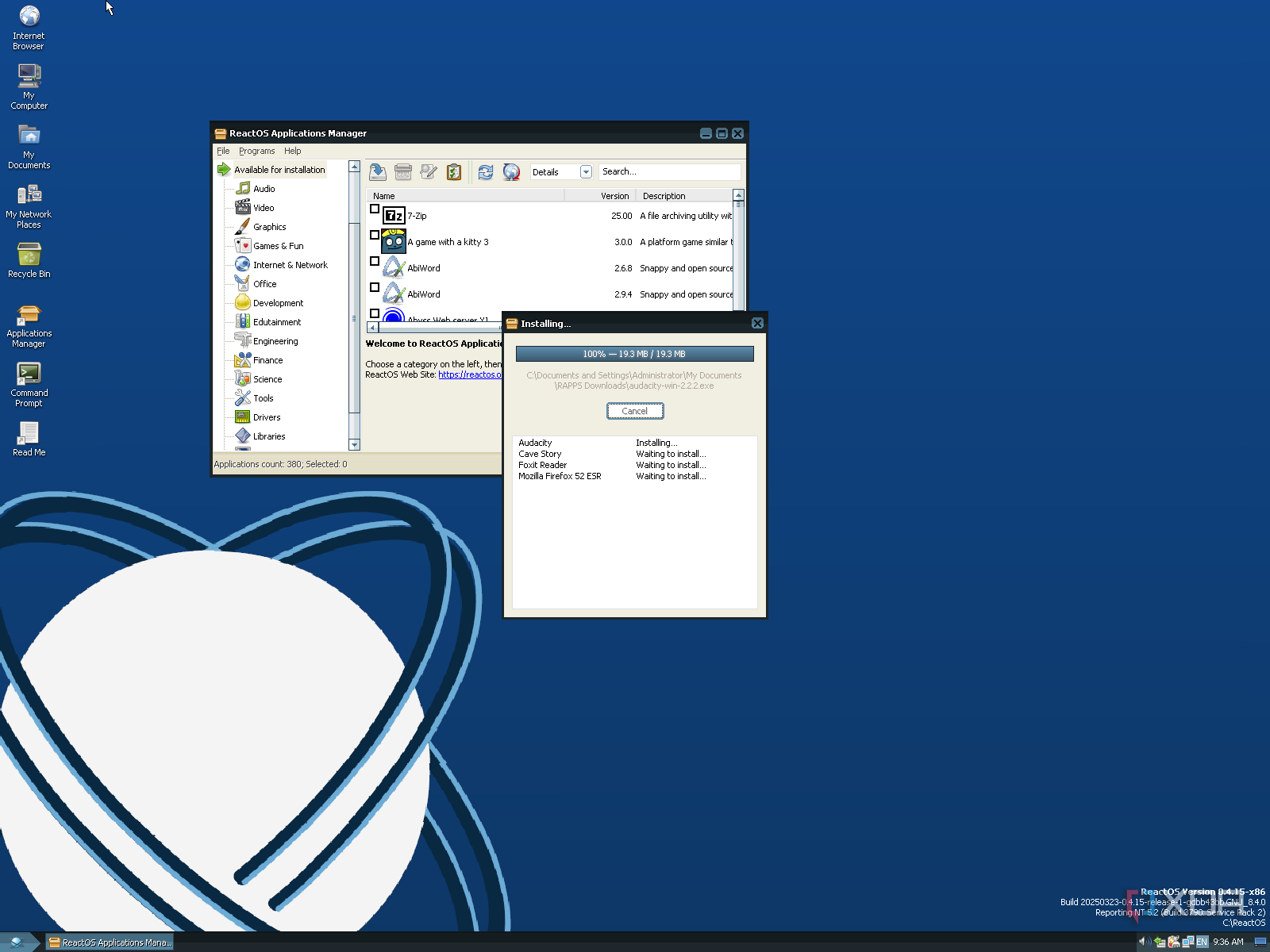Viewport: 1270px width, 952px height.
Task: Select the Graphics category brush icon
Action: tap(243, 227)
